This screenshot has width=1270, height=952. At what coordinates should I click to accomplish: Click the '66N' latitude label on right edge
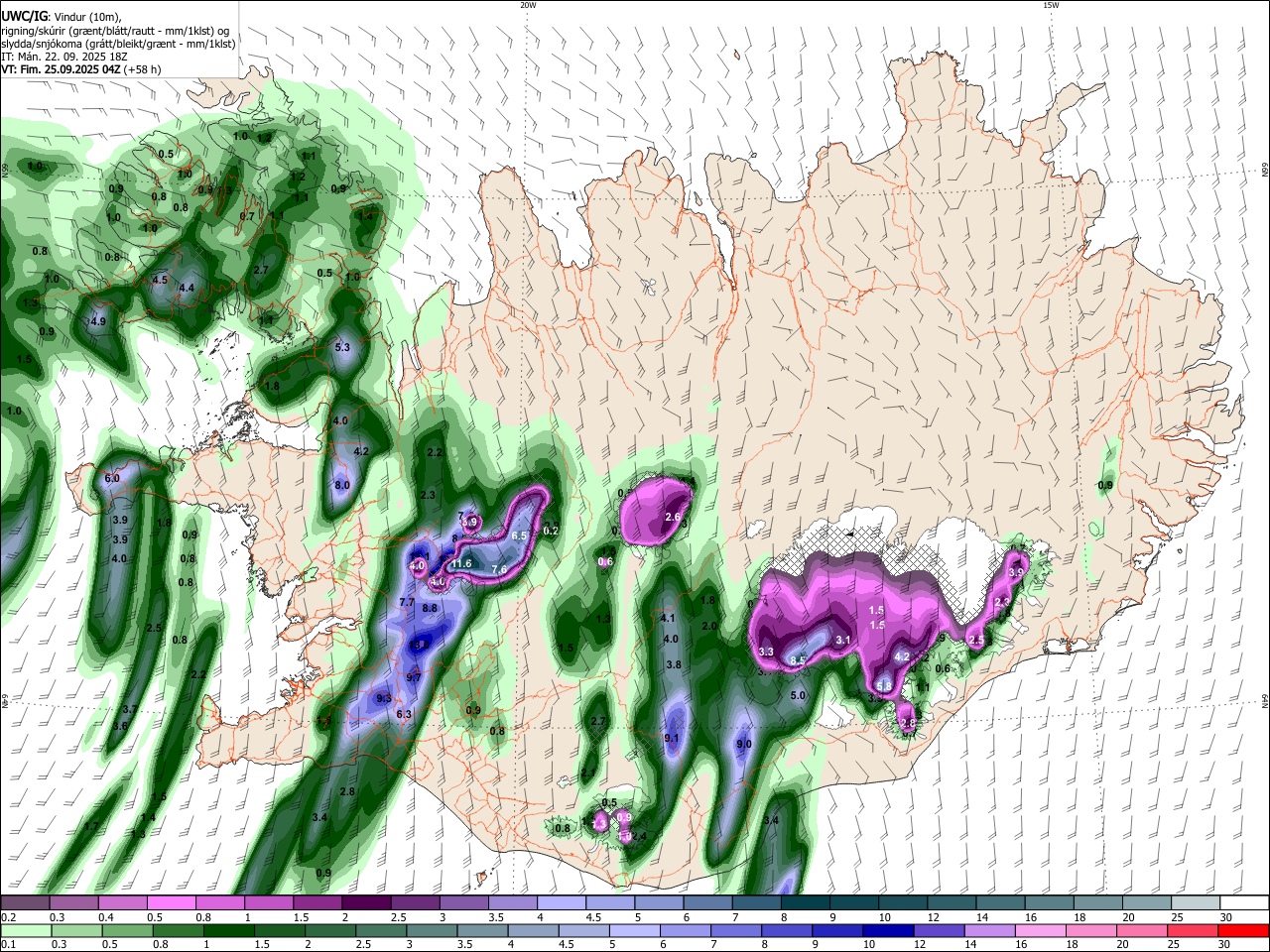pos(1265,171)
